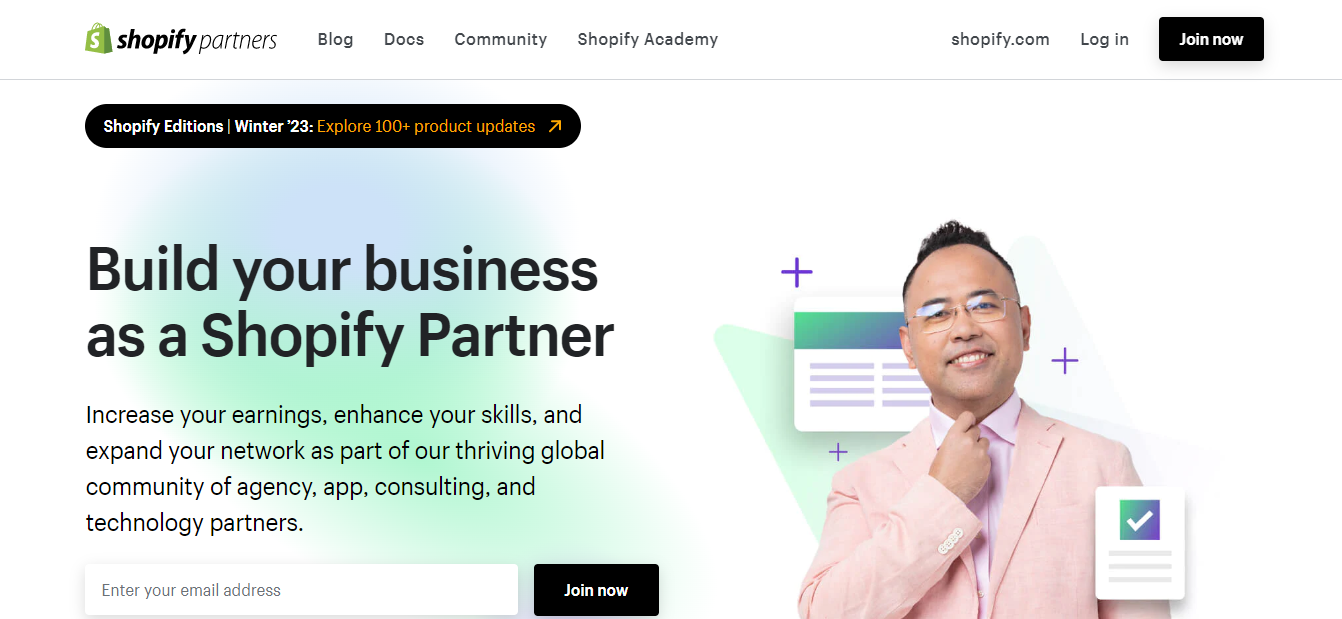The height and width of the screenshot is (619, 1342).
Task: Open the Blog menu item
Action: 335,39
